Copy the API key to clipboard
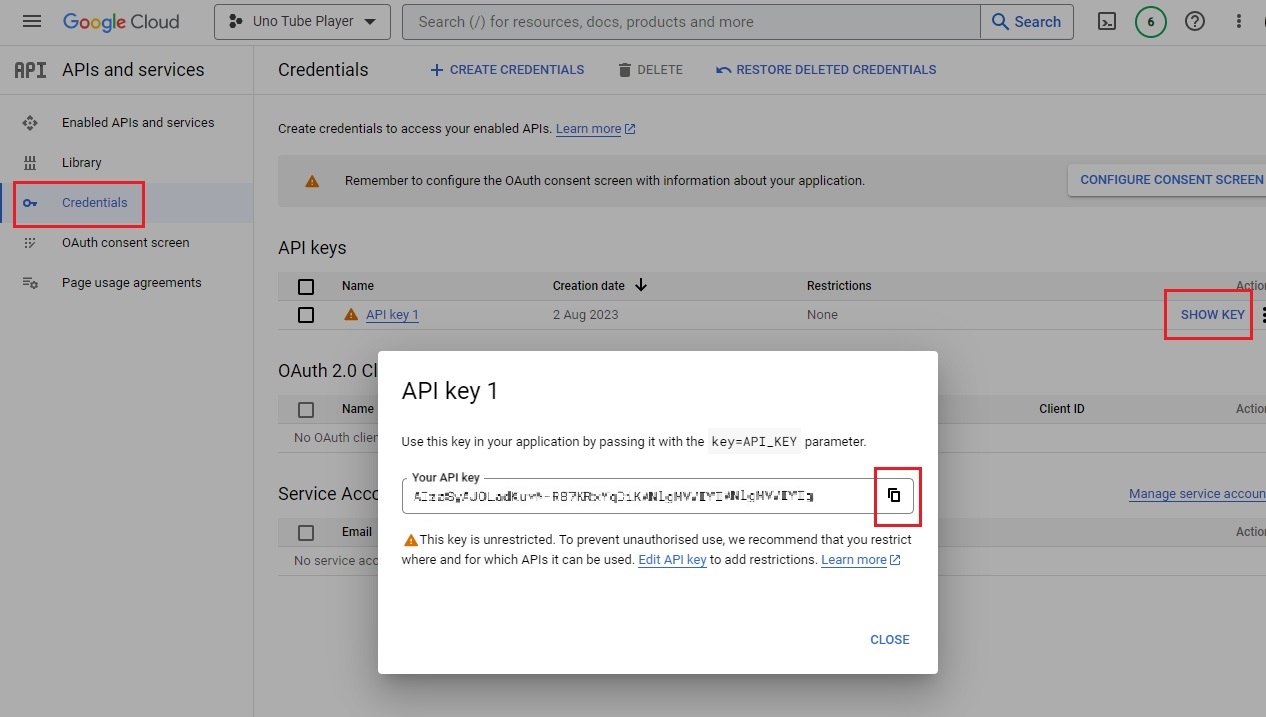1266x717 pixels. click(895, 495)
